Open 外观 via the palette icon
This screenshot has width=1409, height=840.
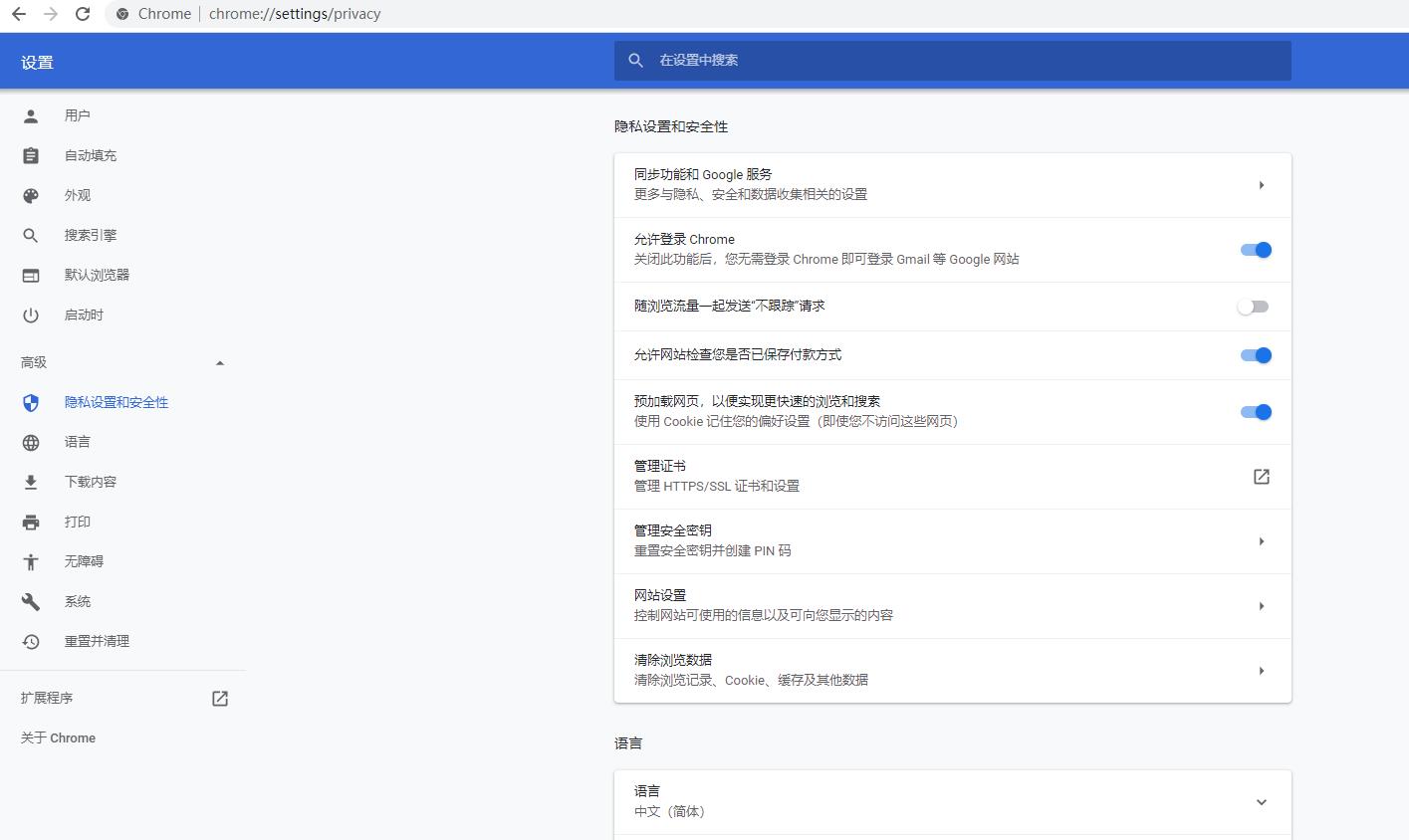click(x=31, y=195)
